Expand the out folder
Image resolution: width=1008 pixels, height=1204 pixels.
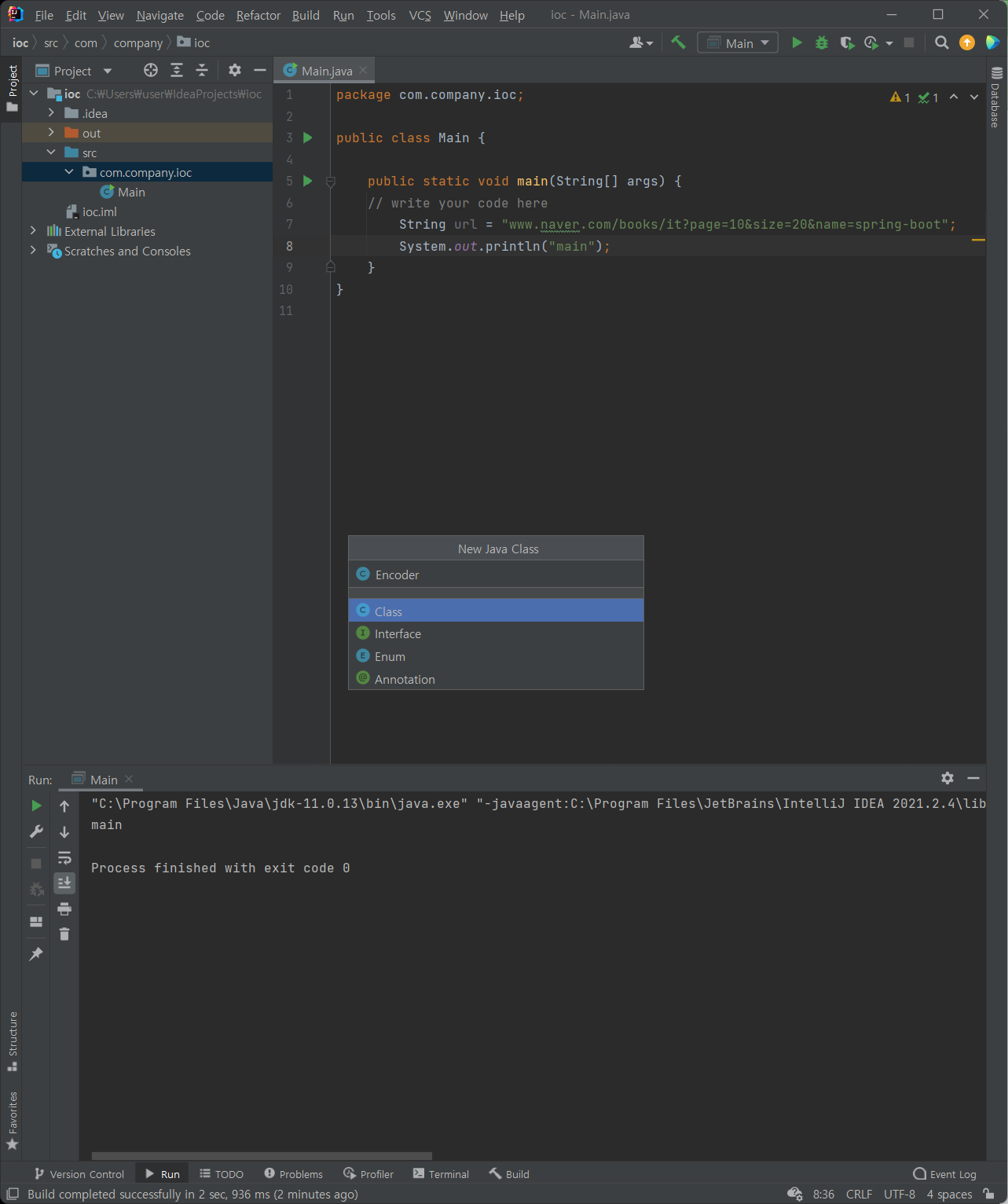click(51, 133)
